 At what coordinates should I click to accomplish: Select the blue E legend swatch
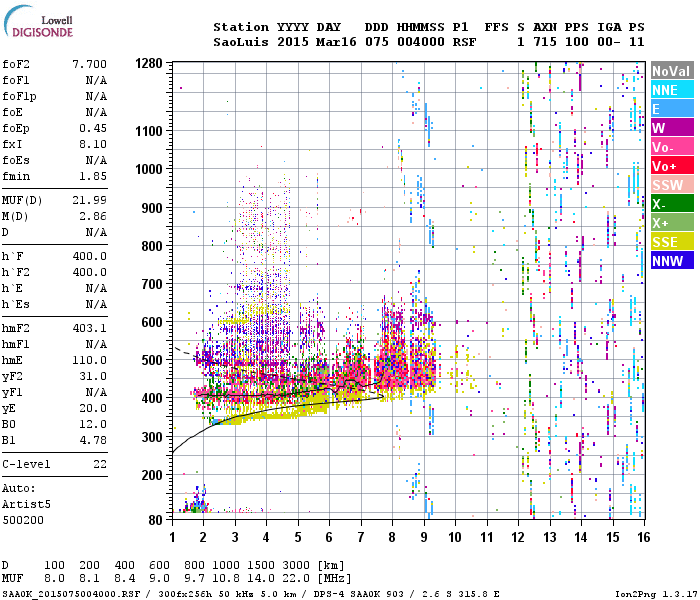[x=672, y=108]
